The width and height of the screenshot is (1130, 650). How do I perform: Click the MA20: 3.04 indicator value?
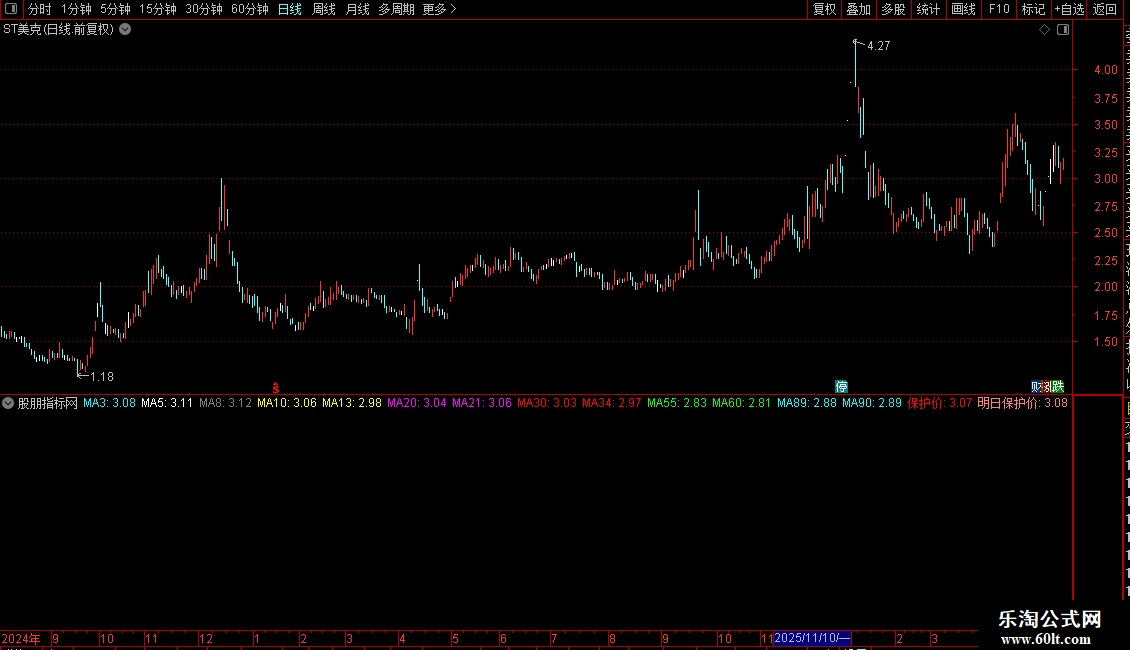417,403
